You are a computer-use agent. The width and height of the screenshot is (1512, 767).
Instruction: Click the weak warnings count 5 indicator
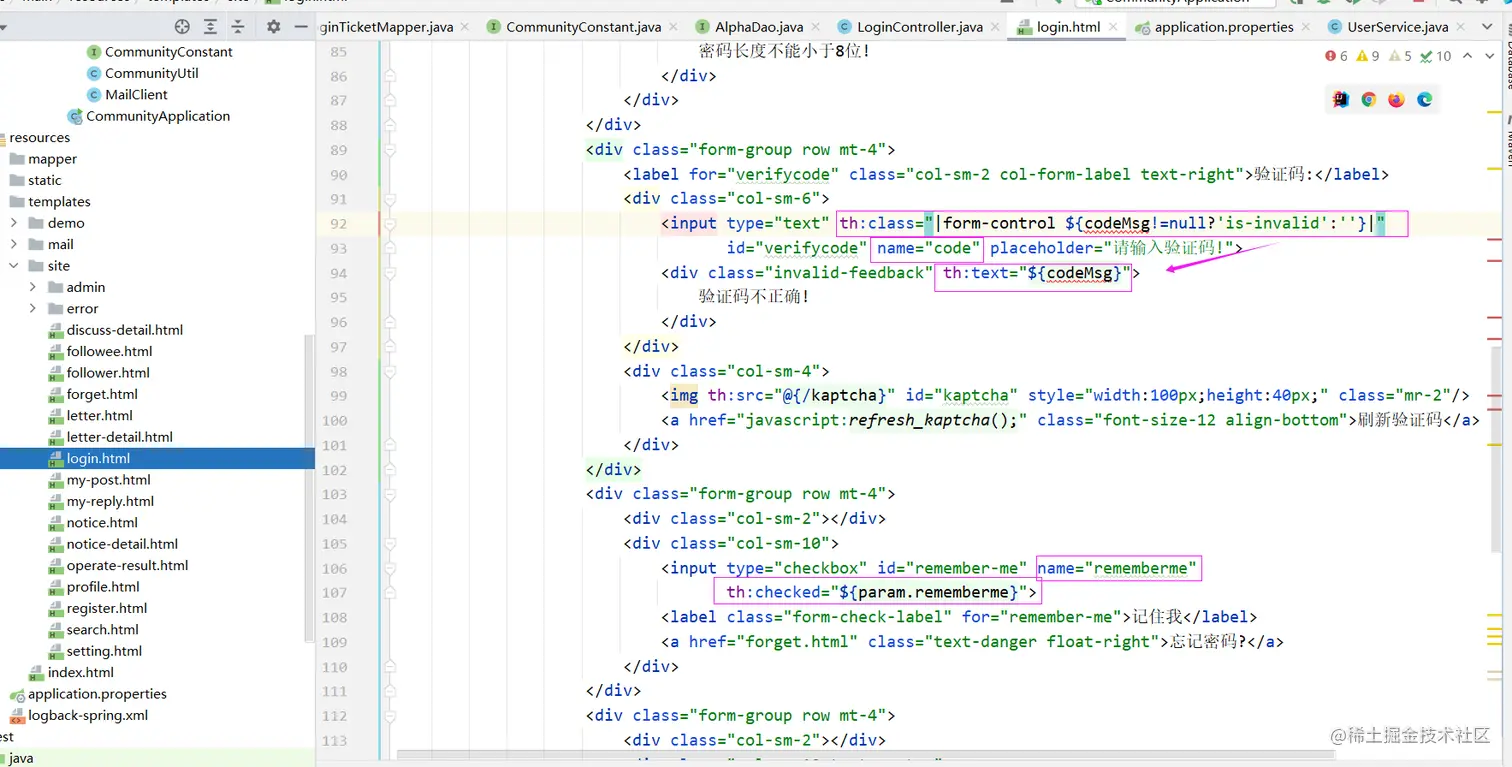pyautogui.click(x=1401, y=56)
